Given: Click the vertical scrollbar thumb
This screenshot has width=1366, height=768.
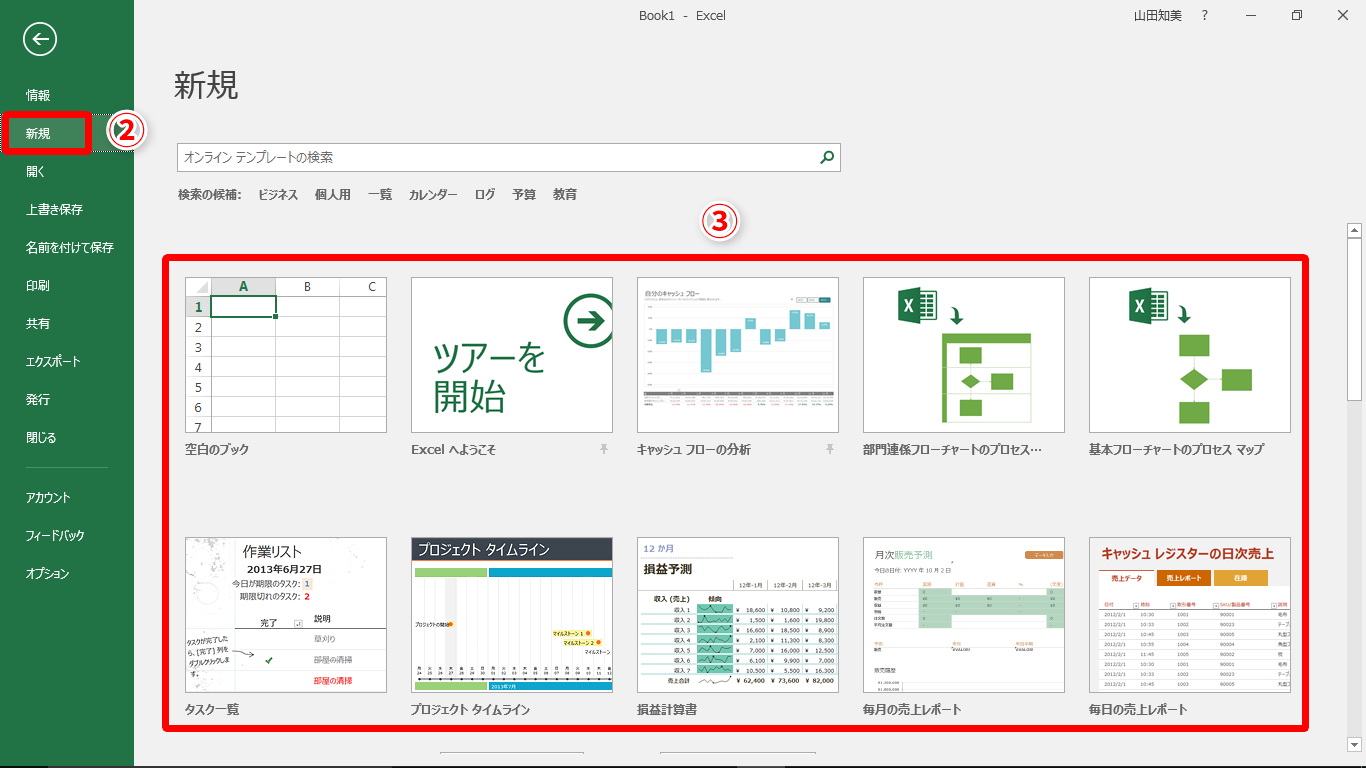Looking at the screenshot, I should [1355, 320].
